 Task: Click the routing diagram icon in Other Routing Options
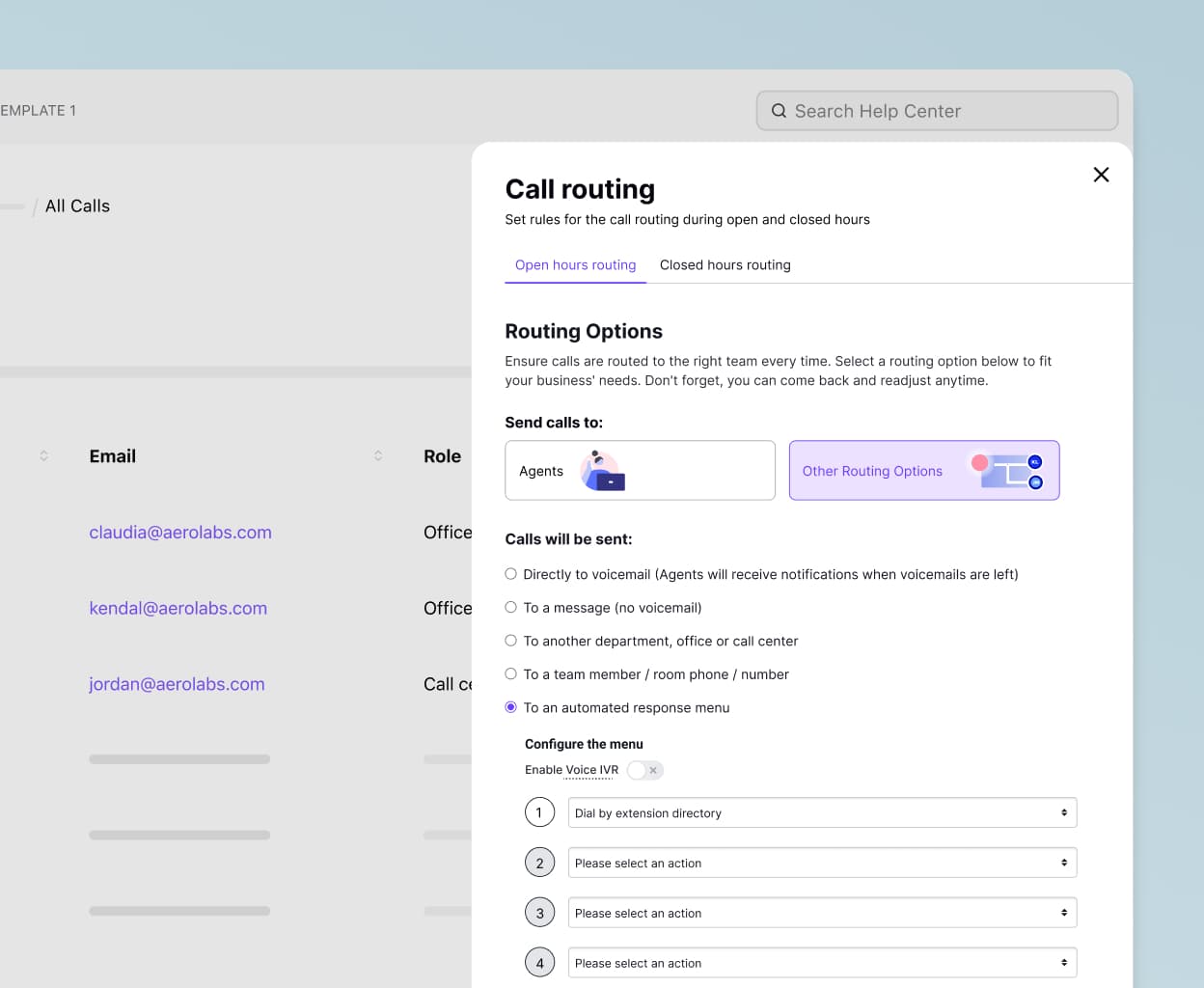point(1007,471)
